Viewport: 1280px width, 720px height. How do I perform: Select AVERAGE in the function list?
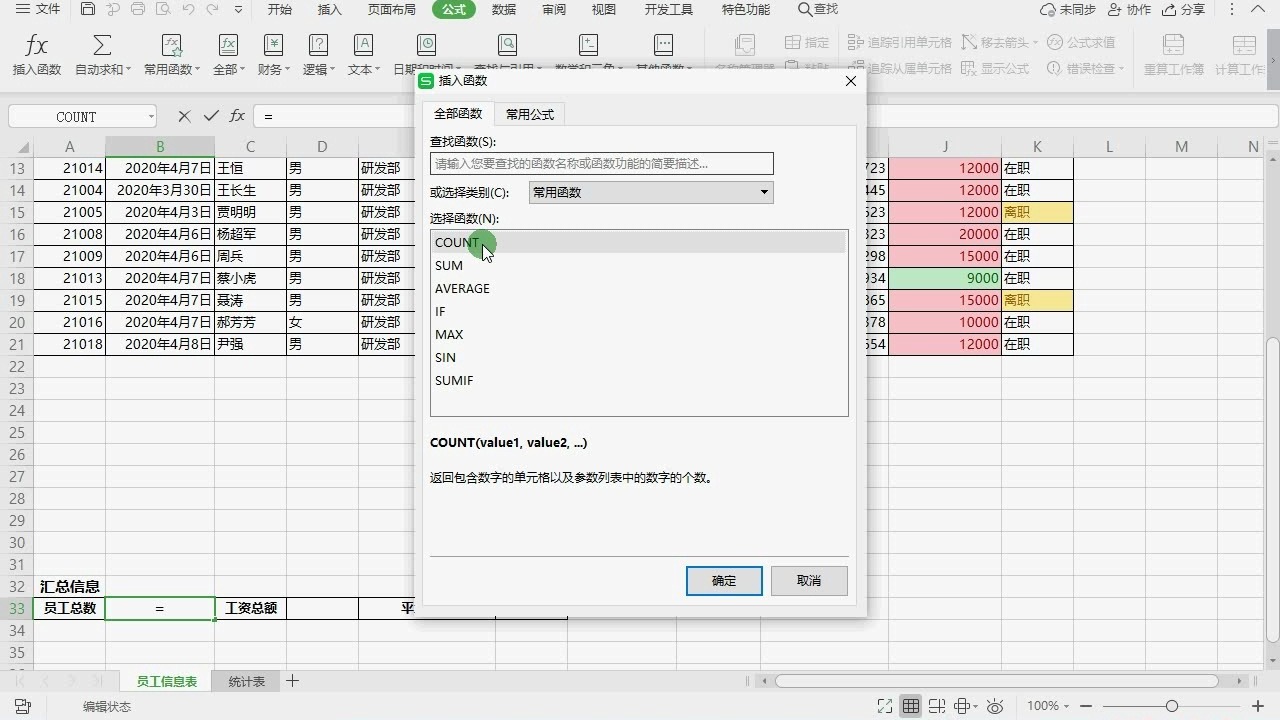[x=462, y=288]
